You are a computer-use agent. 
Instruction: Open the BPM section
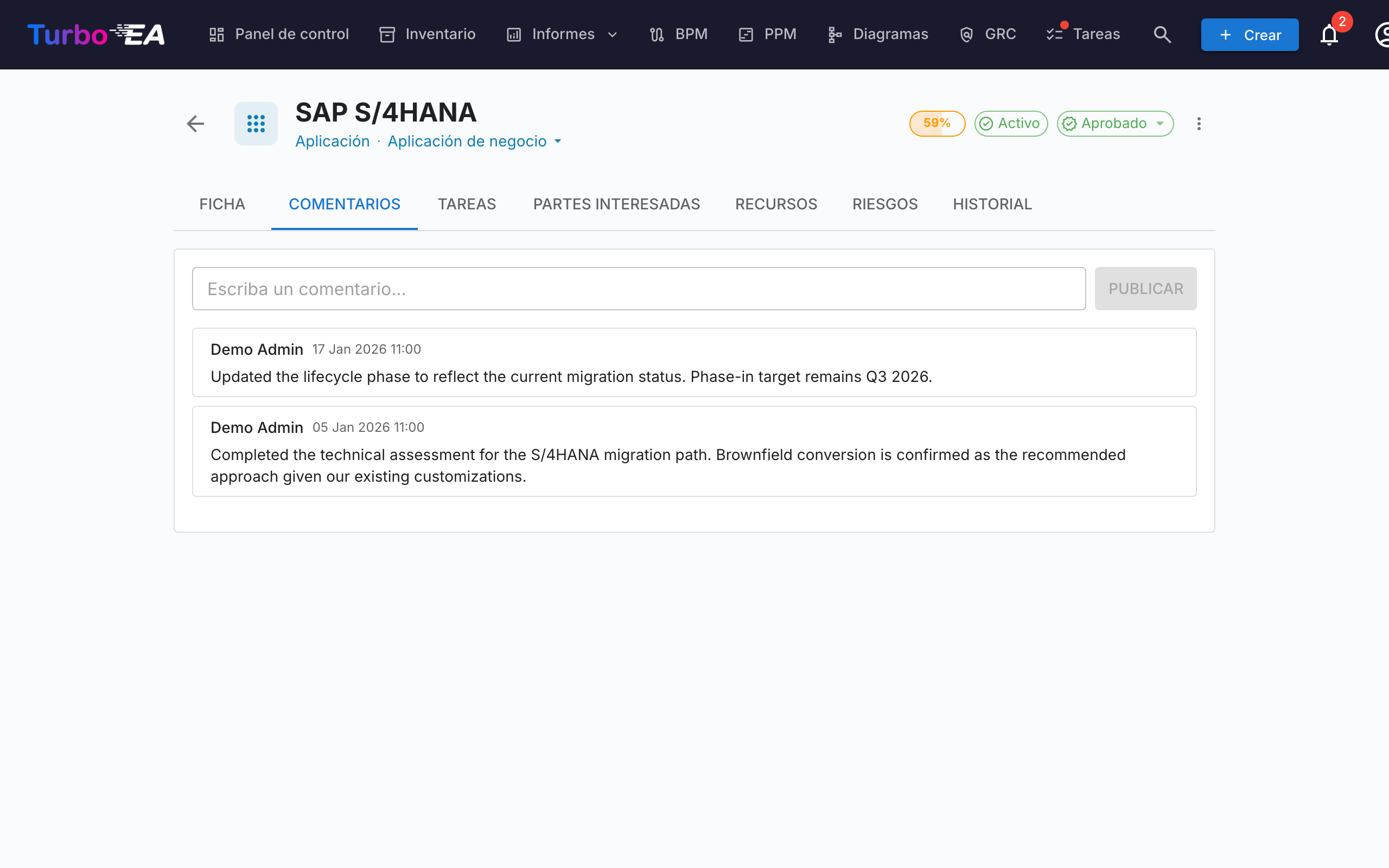[x=679, y=34]
